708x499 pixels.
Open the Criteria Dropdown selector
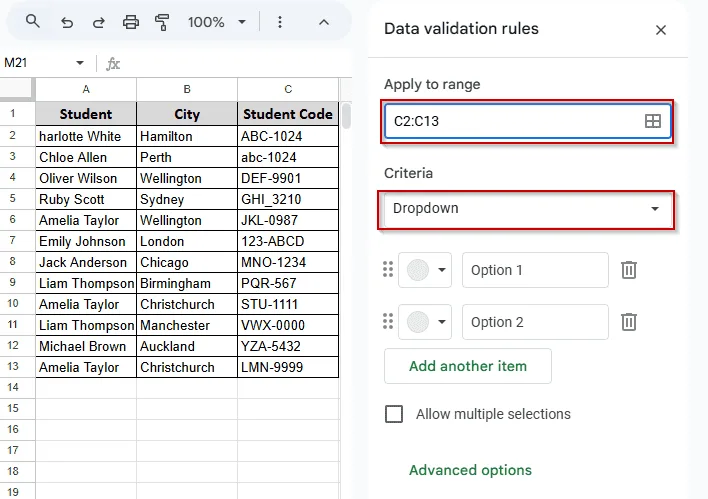point(526,209)
